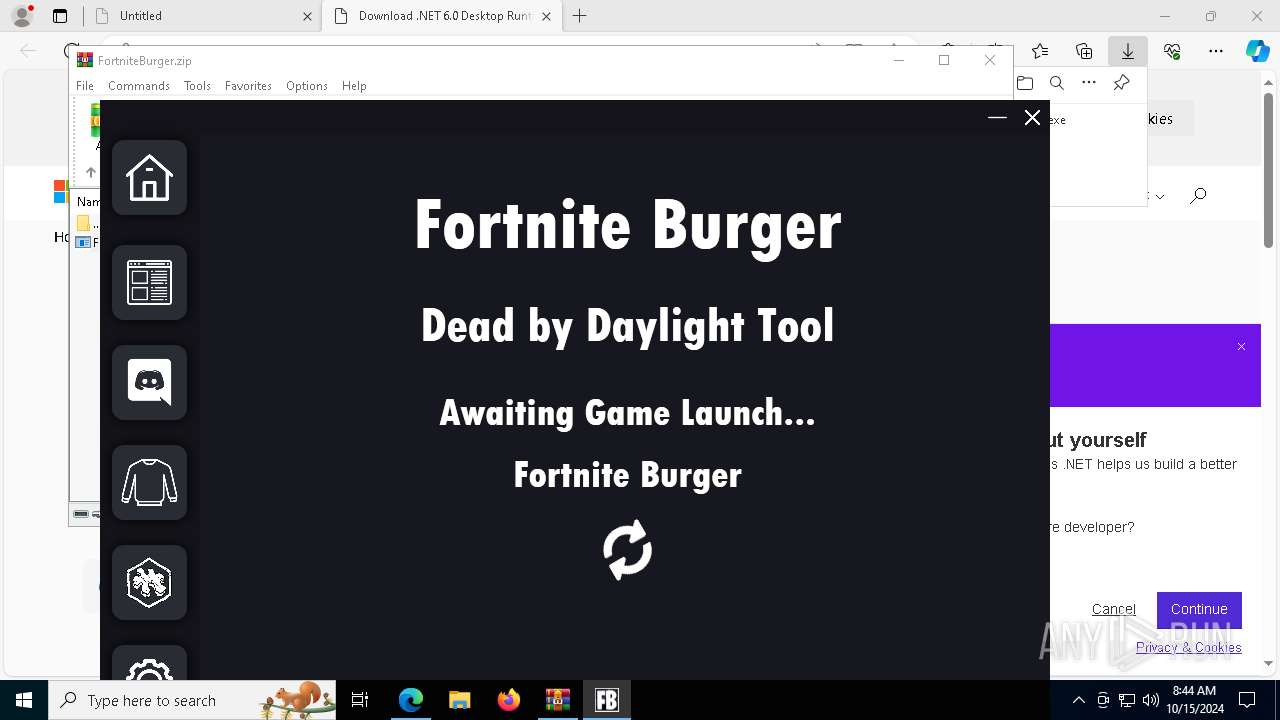Click the Cancel link on .NET page
The height and width of the screenshot is (720, 1280).
coord(1113,609)
